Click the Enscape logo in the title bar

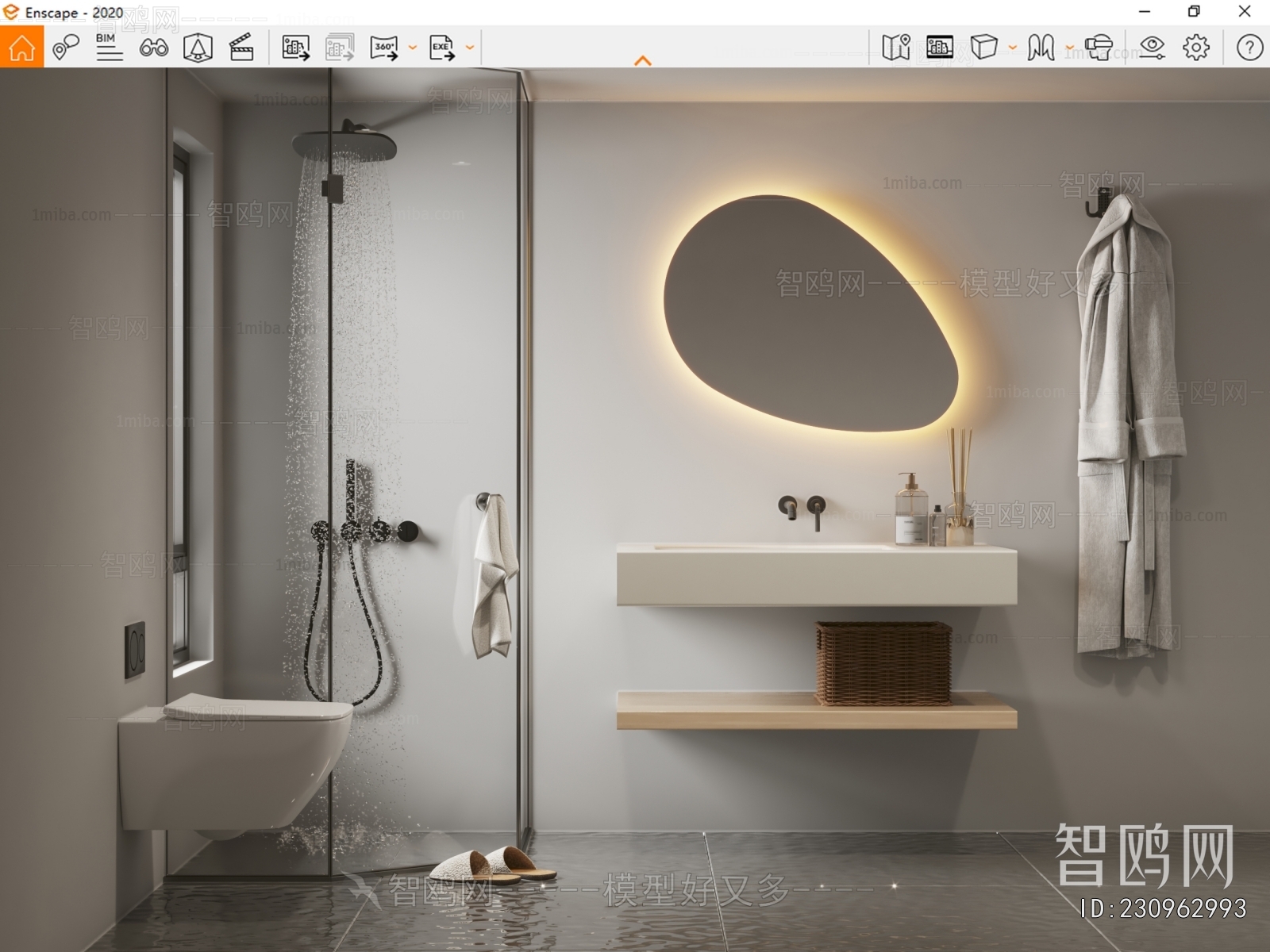point(11,12)
